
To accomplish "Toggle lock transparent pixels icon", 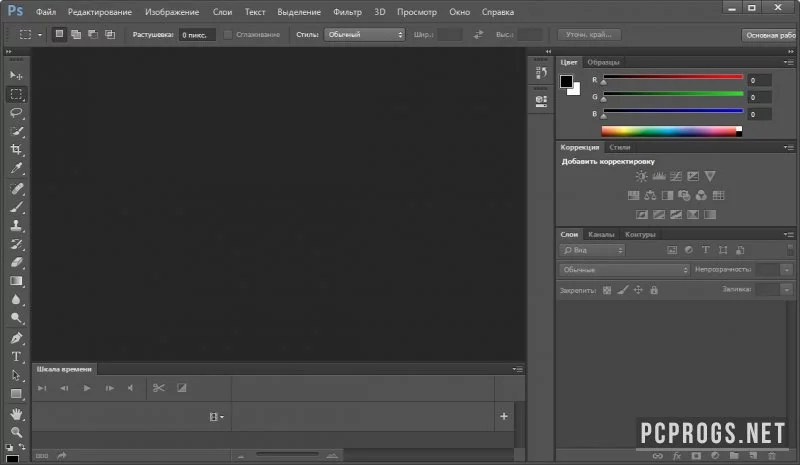I will pos(607,290).
